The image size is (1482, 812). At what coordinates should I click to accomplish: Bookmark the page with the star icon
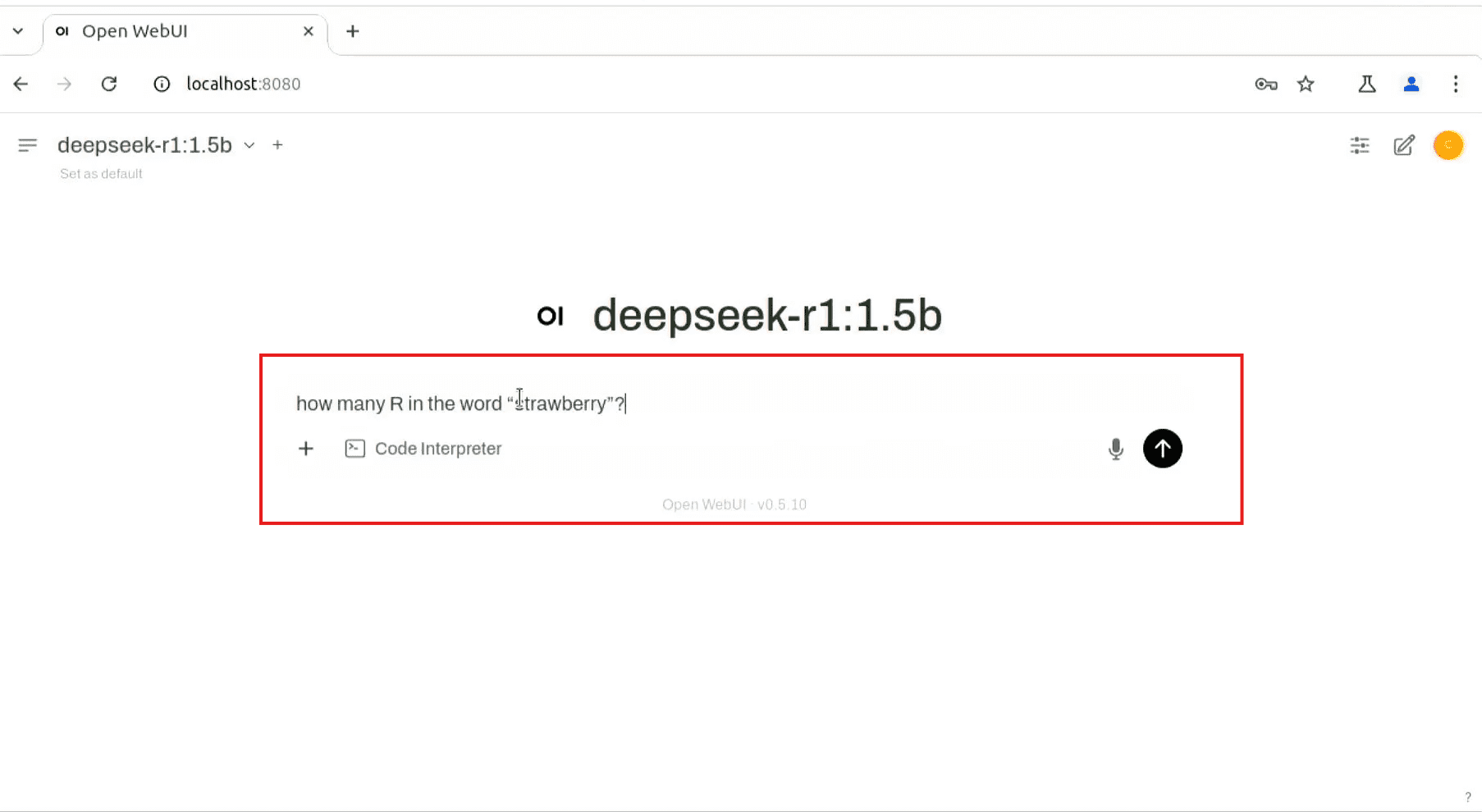click(1306, 84)
